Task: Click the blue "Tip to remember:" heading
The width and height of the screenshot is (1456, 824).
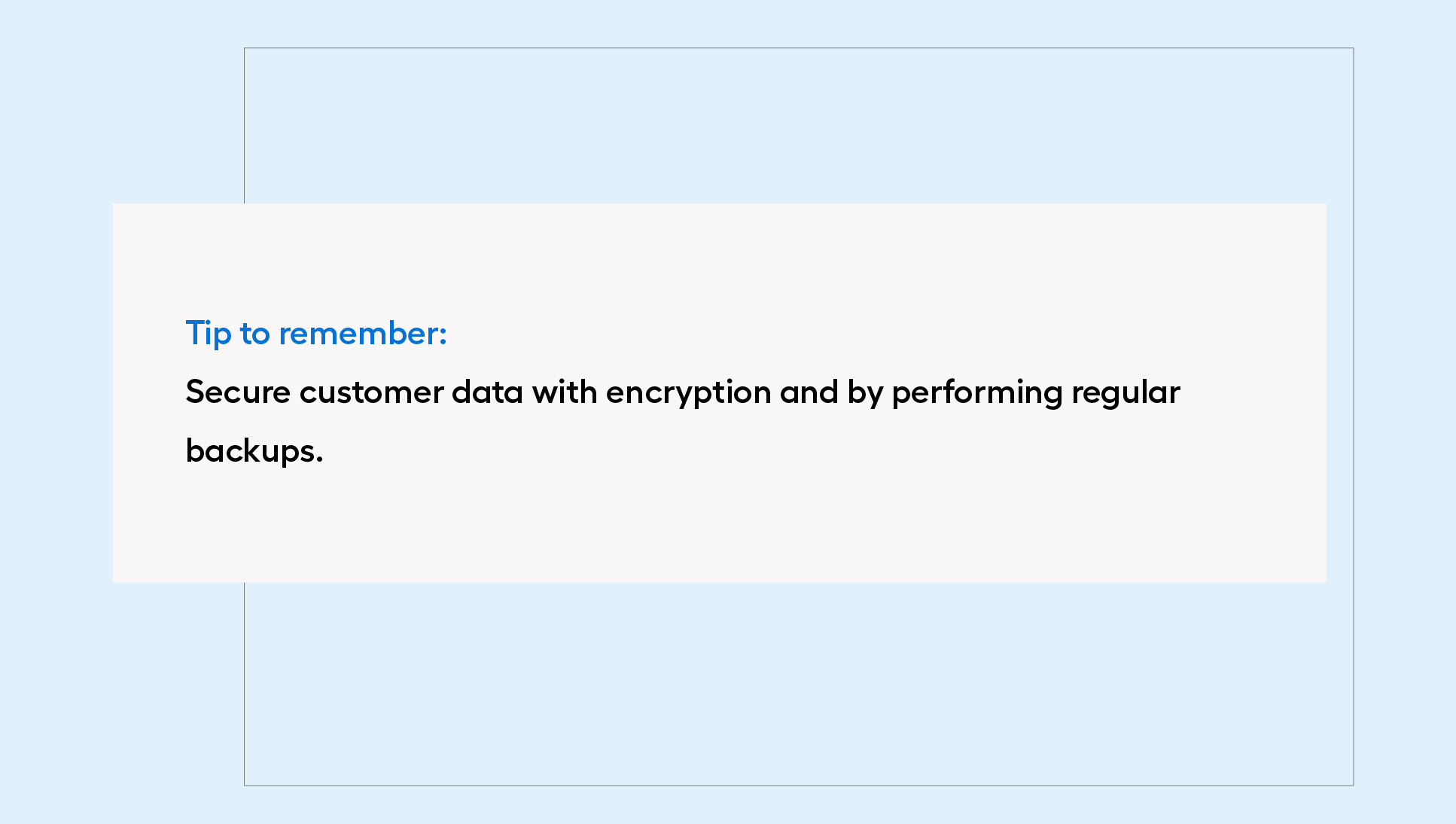Action: (x=316, y=334)
